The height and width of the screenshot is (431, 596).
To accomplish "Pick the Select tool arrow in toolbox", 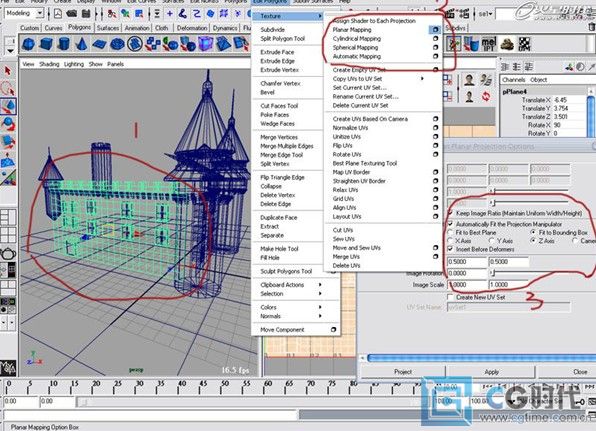I will click(8, 71).
